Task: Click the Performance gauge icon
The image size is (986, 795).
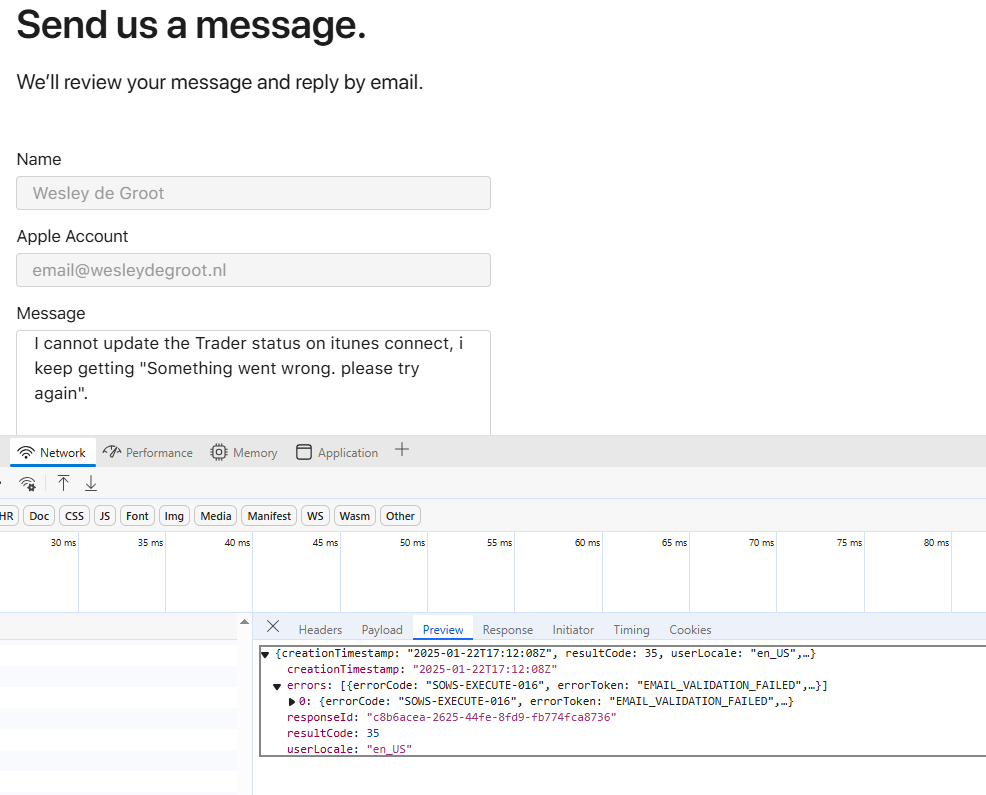Action: 112,452
